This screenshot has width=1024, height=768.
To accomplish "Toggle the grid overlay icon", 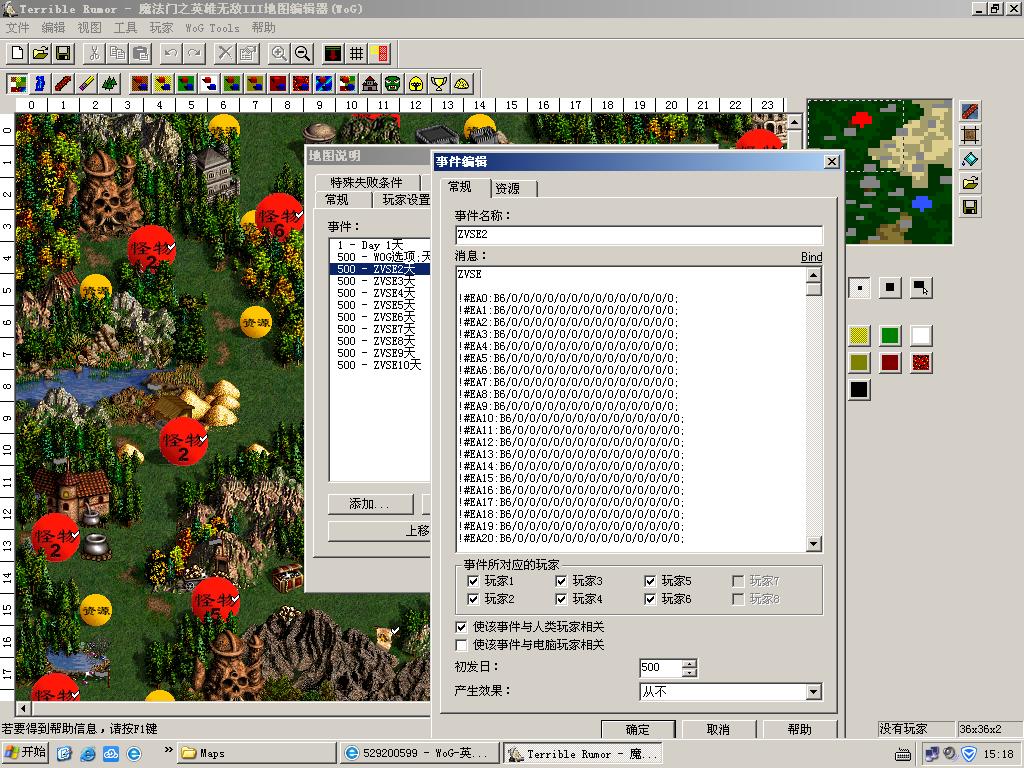I will click(x=357, y=54).
